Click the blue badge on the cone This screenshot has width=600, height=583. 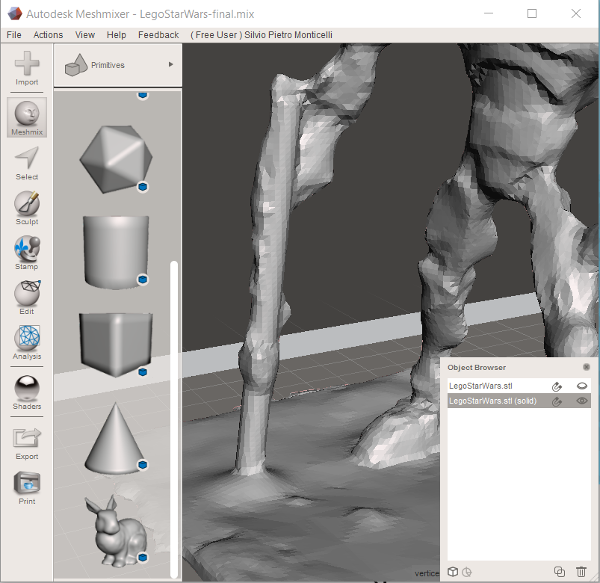143,465
